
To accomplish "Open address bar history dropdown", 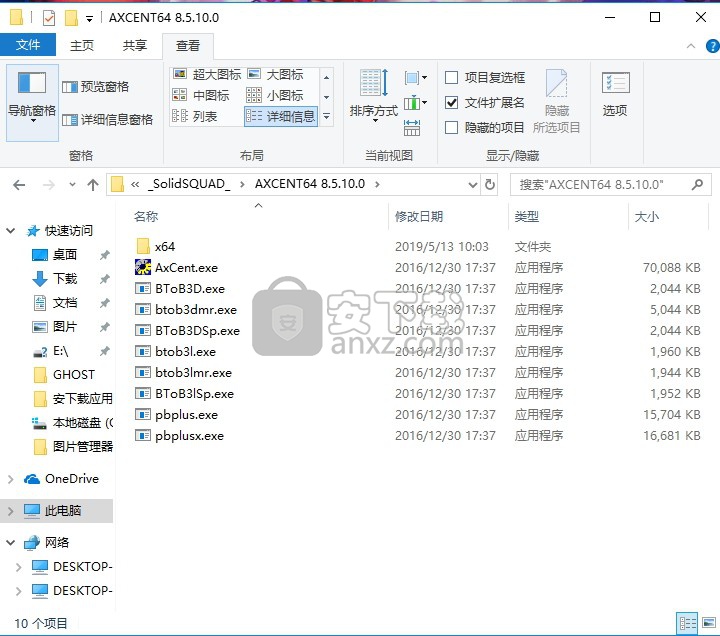I will [x=472, y=185].
